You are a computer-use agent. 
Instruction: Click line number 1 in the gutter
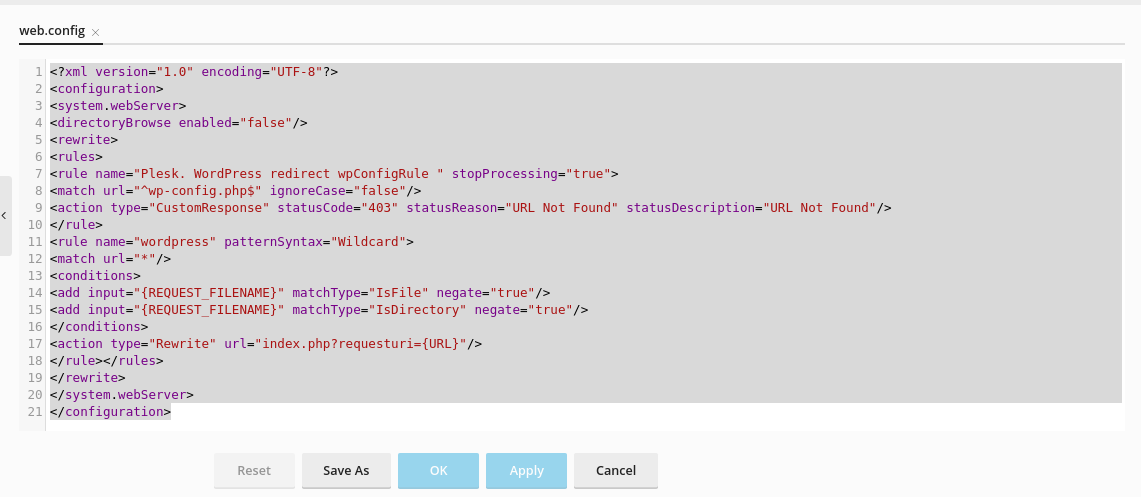(37, 72)
